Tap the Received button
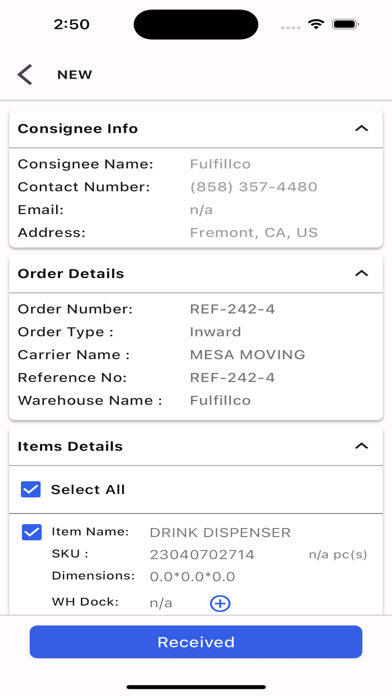Image resolution: width=392 pixels, height=696 pixels. 196,642
